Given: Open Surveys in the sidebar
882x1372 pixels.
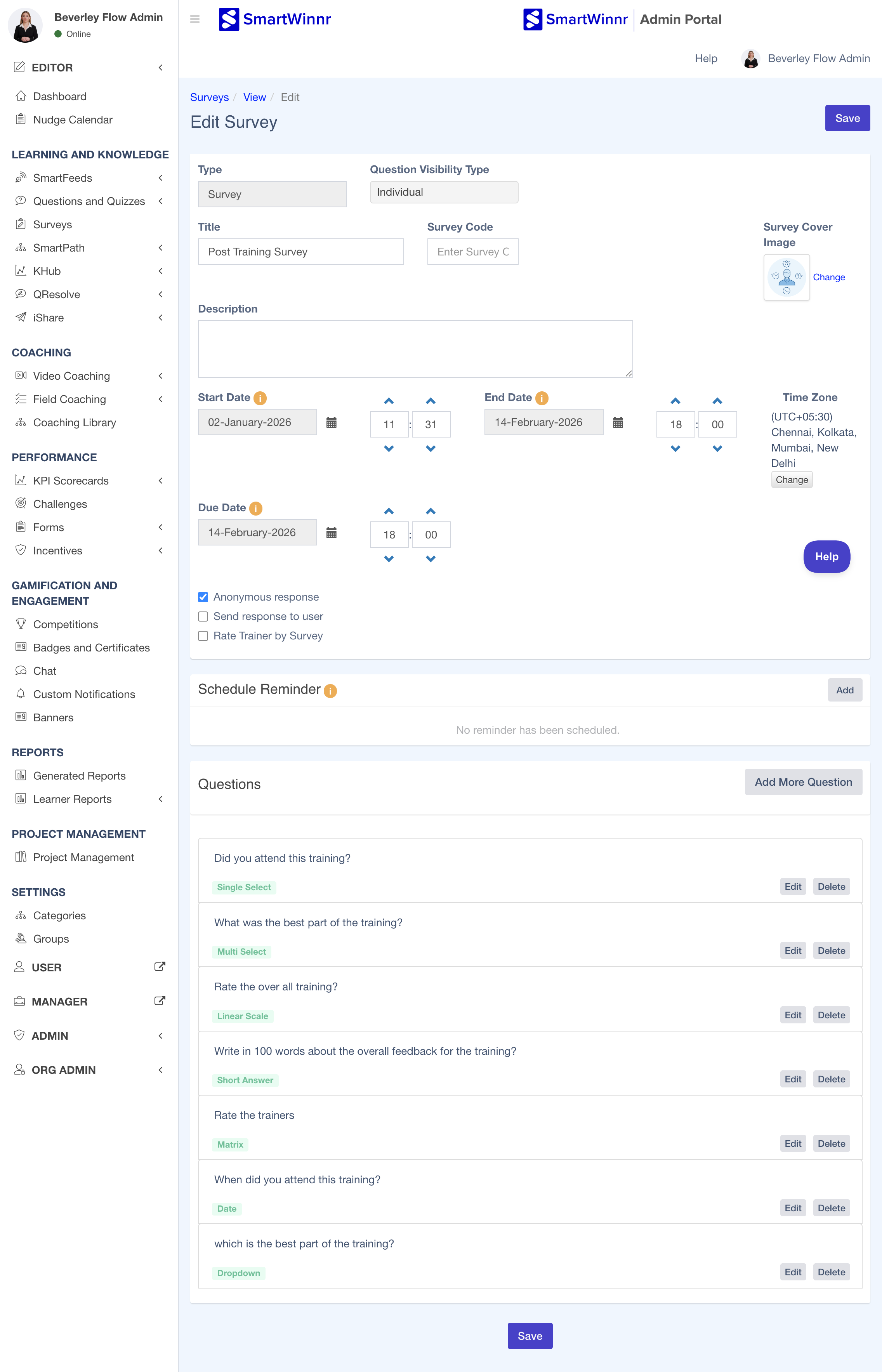Looking at the screenshot, I should point(52,224).
